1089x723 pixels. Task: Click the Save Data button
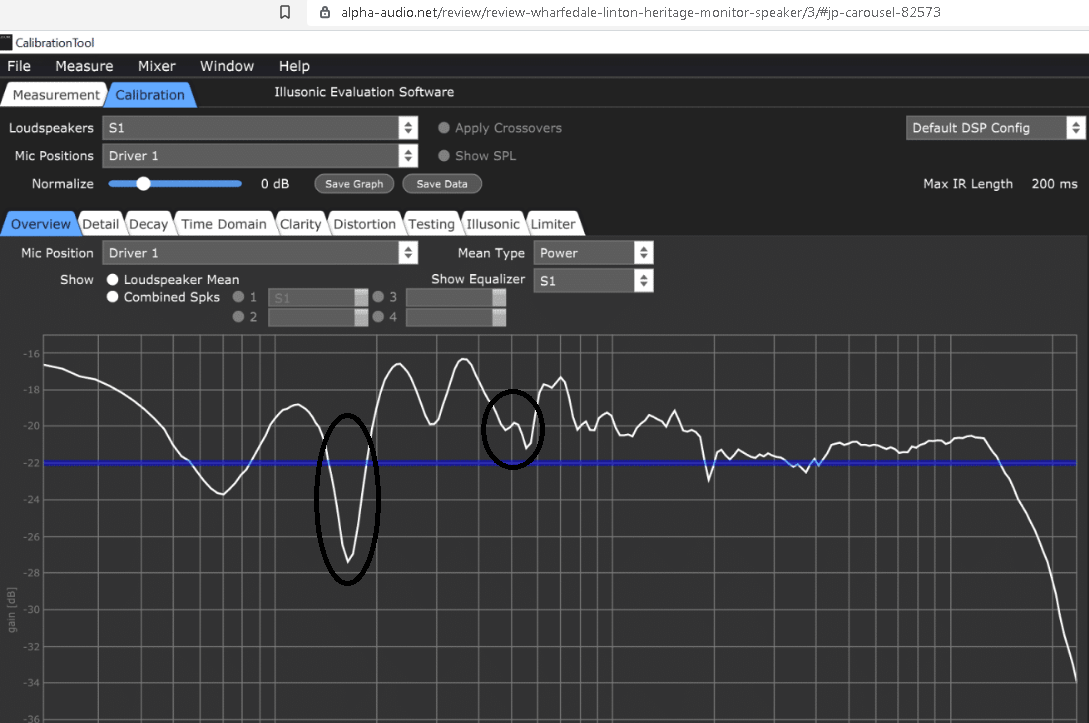click(x=442, y=184)
